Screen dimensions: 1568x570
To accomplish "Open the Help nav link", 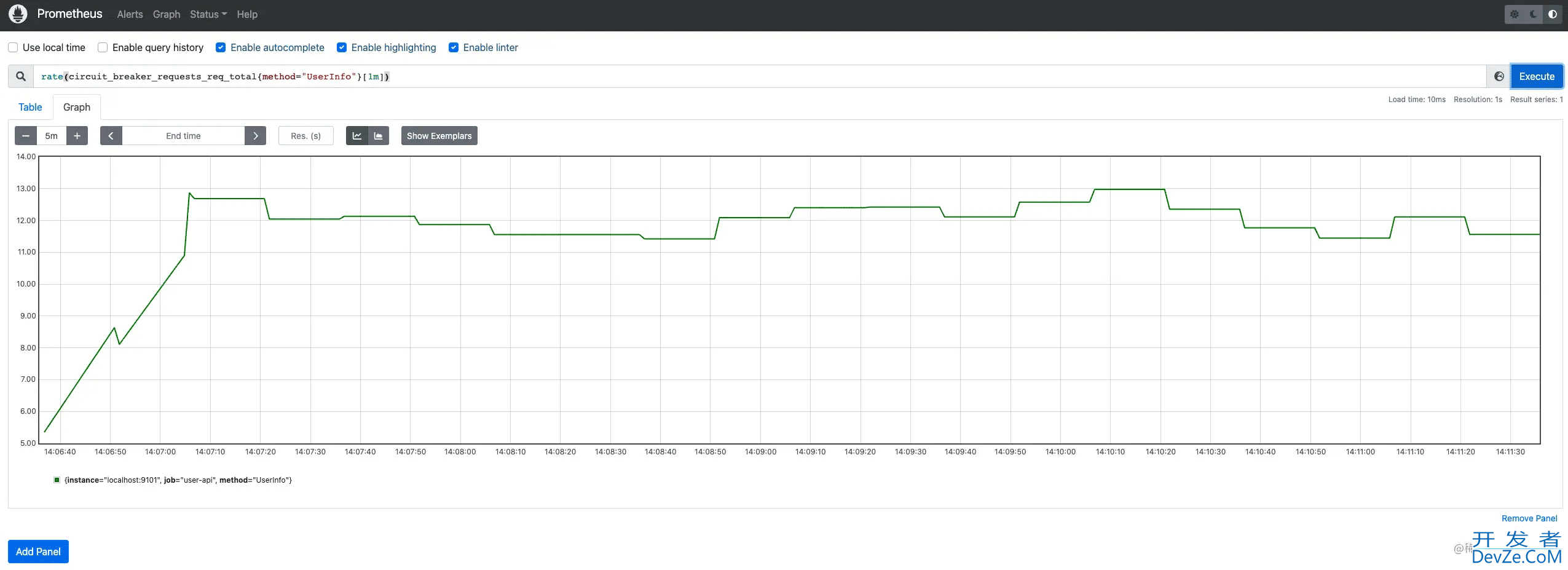I will [247, 14].
